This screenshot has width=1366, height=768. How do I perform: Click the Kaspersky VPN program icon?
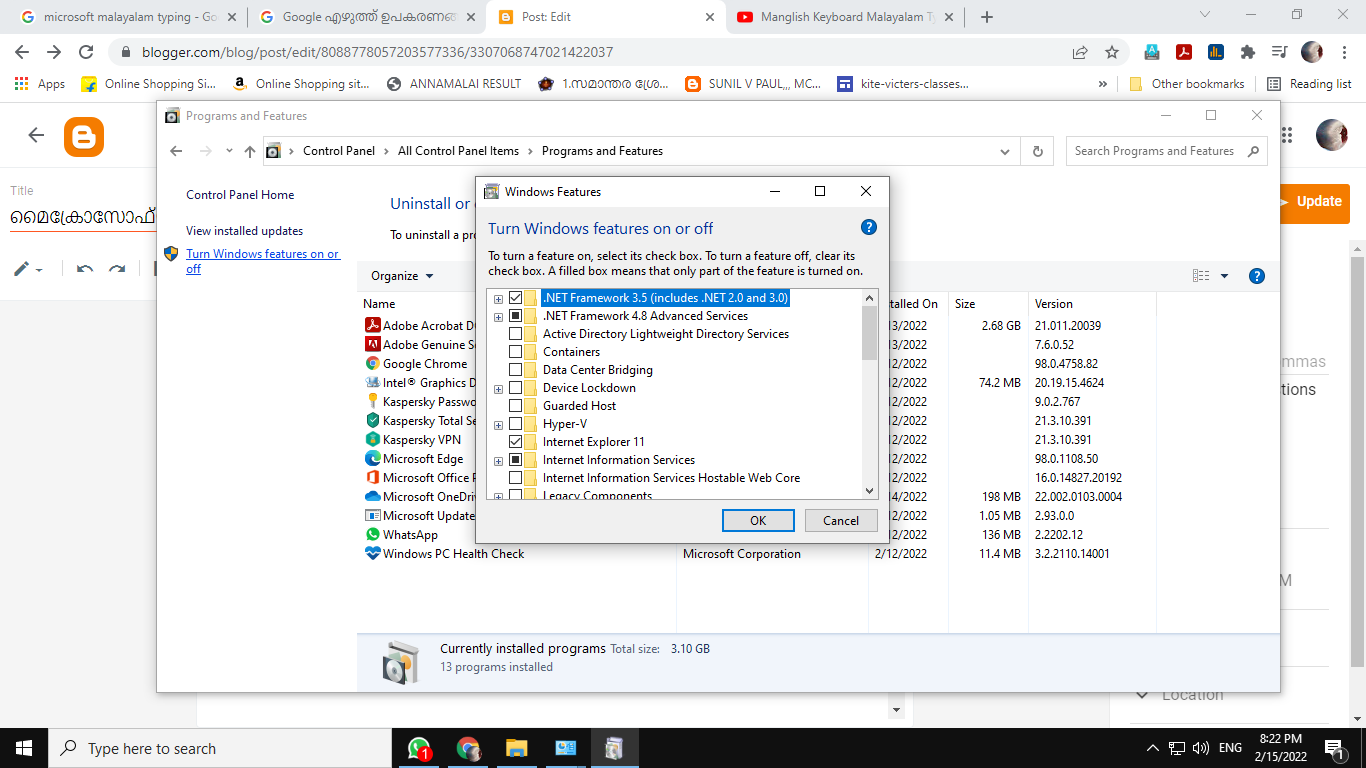(x=372, y=439)
